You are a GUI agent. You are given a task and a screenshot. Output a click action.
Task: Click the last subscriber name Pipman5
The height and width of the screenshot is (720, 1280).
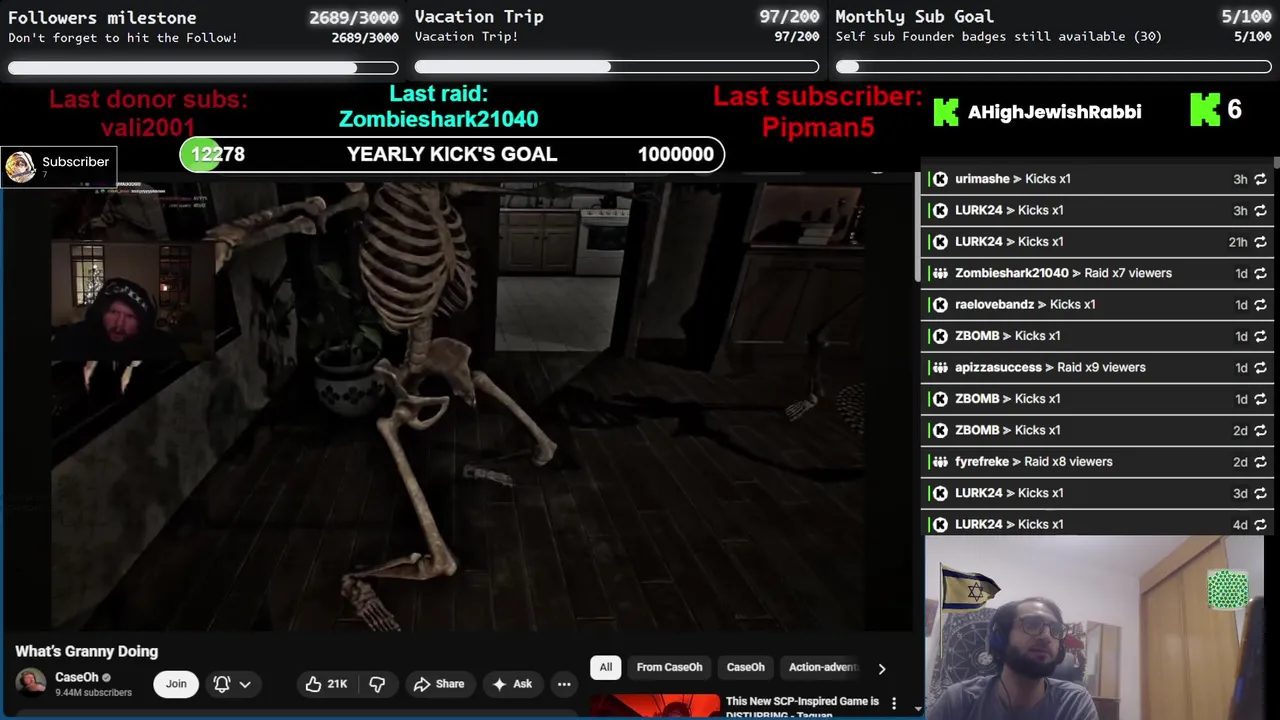[x=818, y=127]
